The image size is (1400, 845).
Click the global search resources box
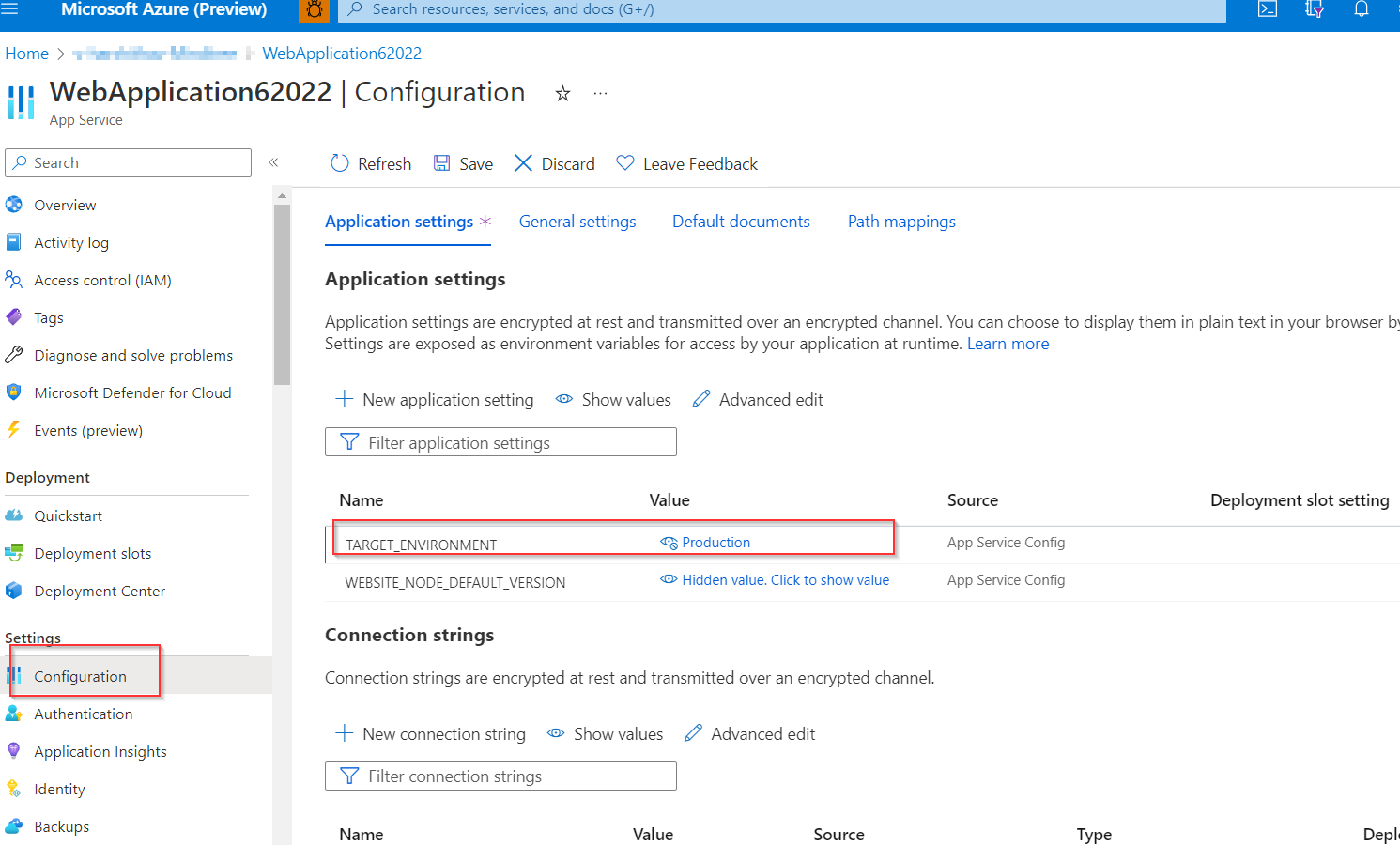click(x=781, y=9)
